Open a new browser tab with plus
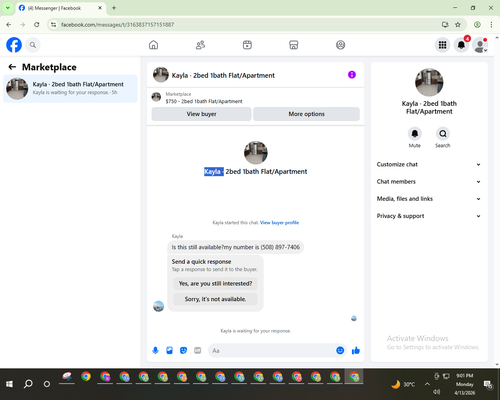The width and height of the screenshot is (500, 400). (x=114, y=8)
